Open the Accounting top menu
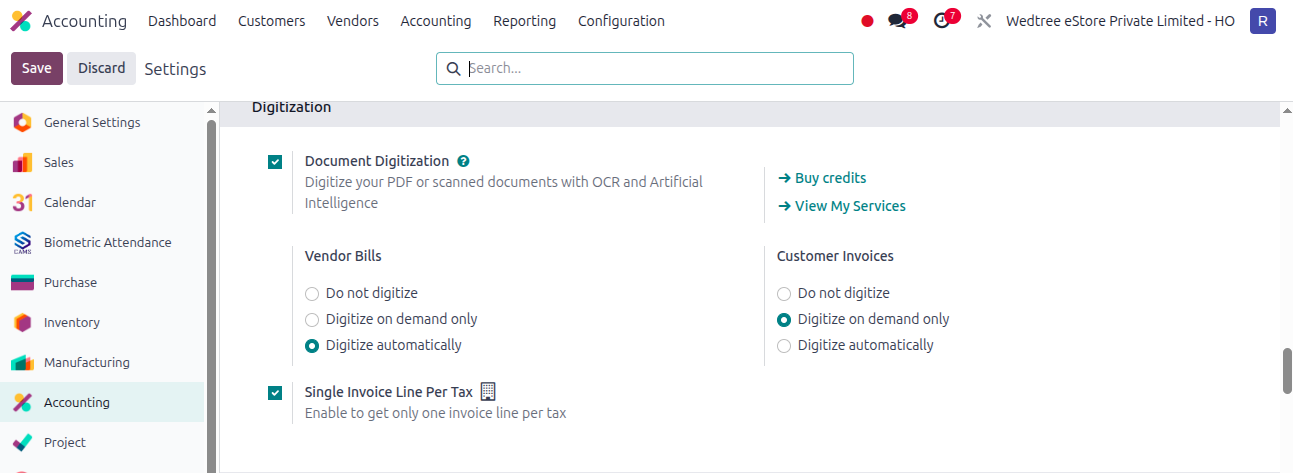The height and width of the screenshot is (473, 1293). coord(436,21)
